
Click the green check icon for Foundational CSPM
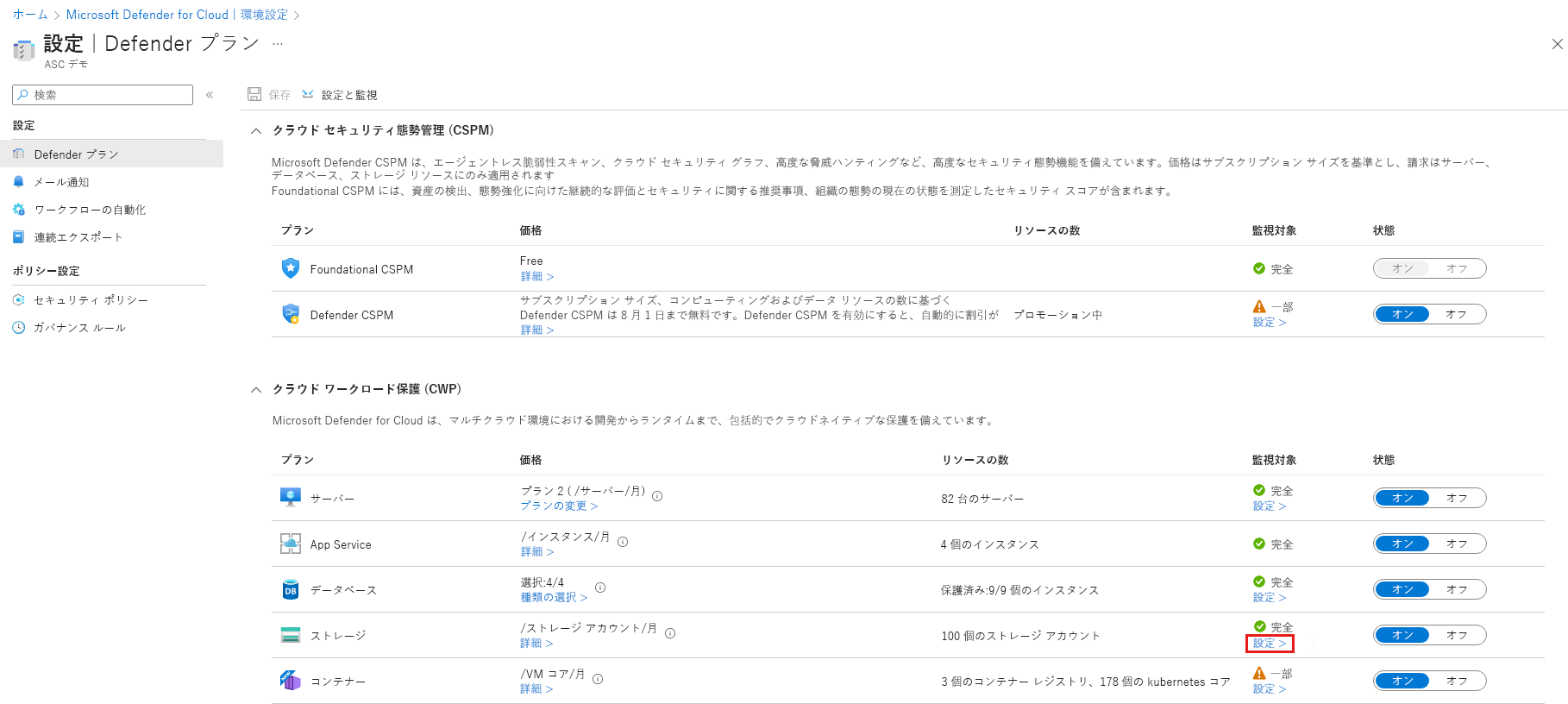(x=1259, y=268)
